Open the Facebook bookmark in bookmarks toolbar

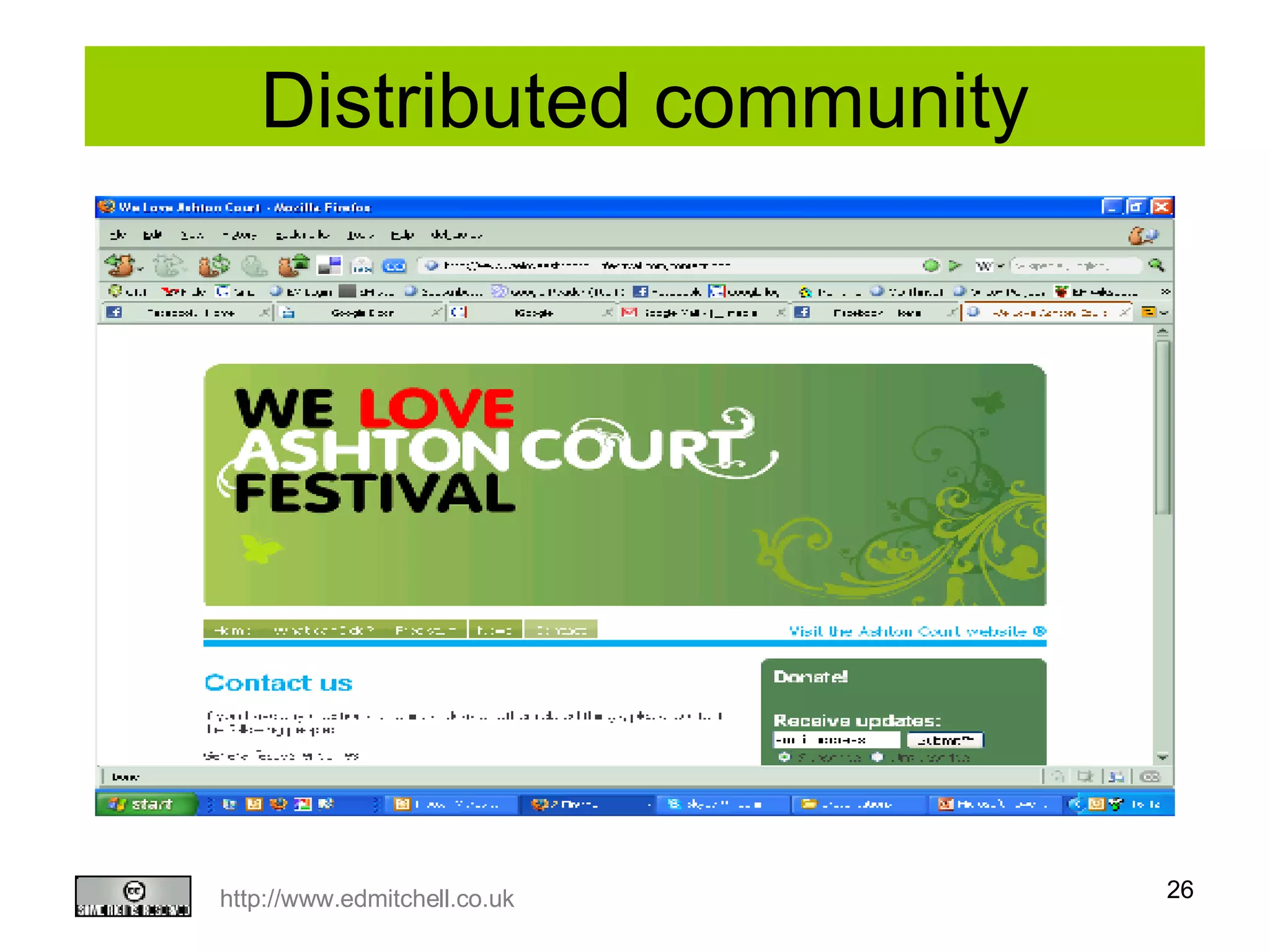tap(667, 292)
